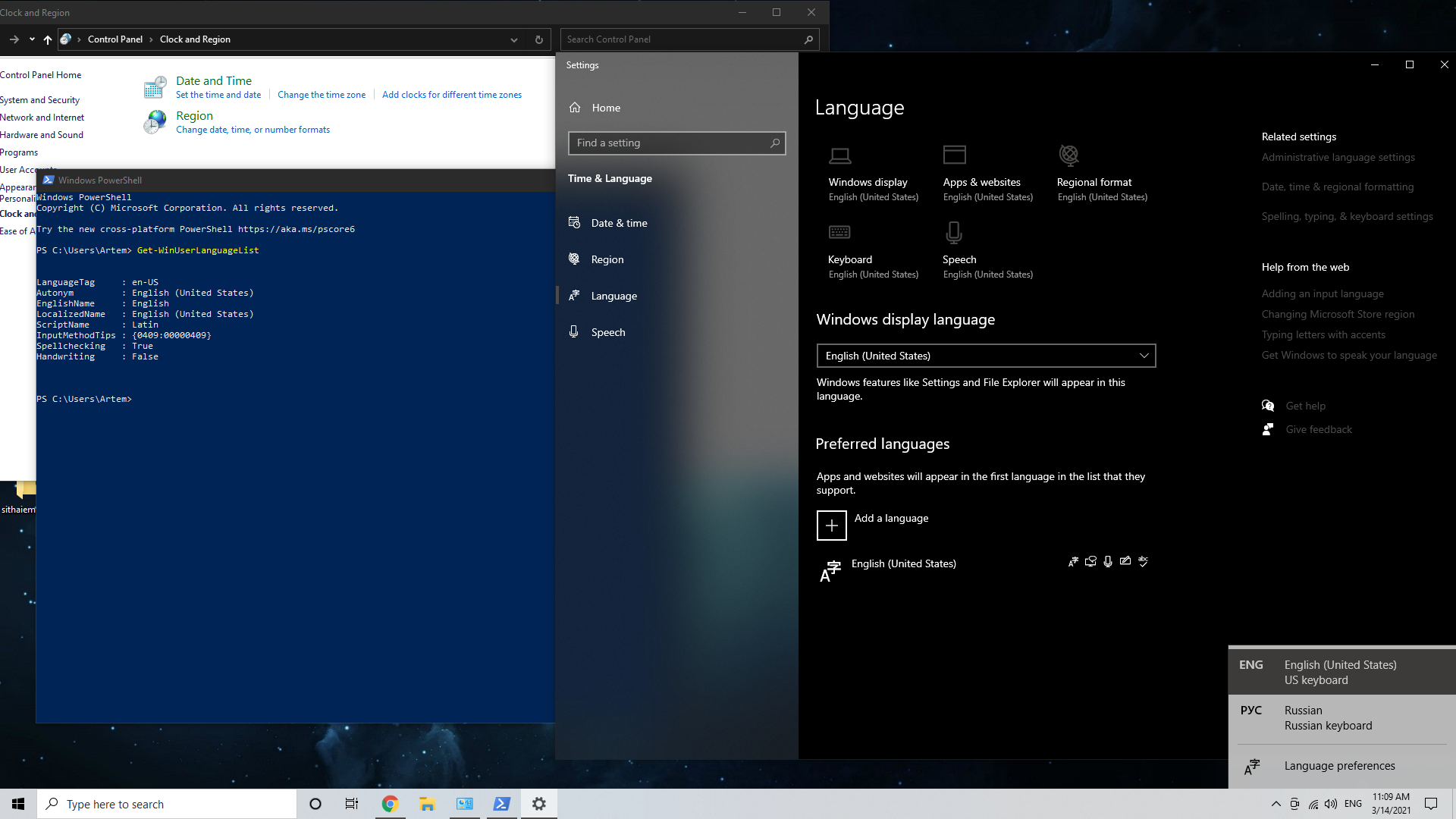
Task: Open Cortana circle icon on taskbar
Action: pos(315,804)
